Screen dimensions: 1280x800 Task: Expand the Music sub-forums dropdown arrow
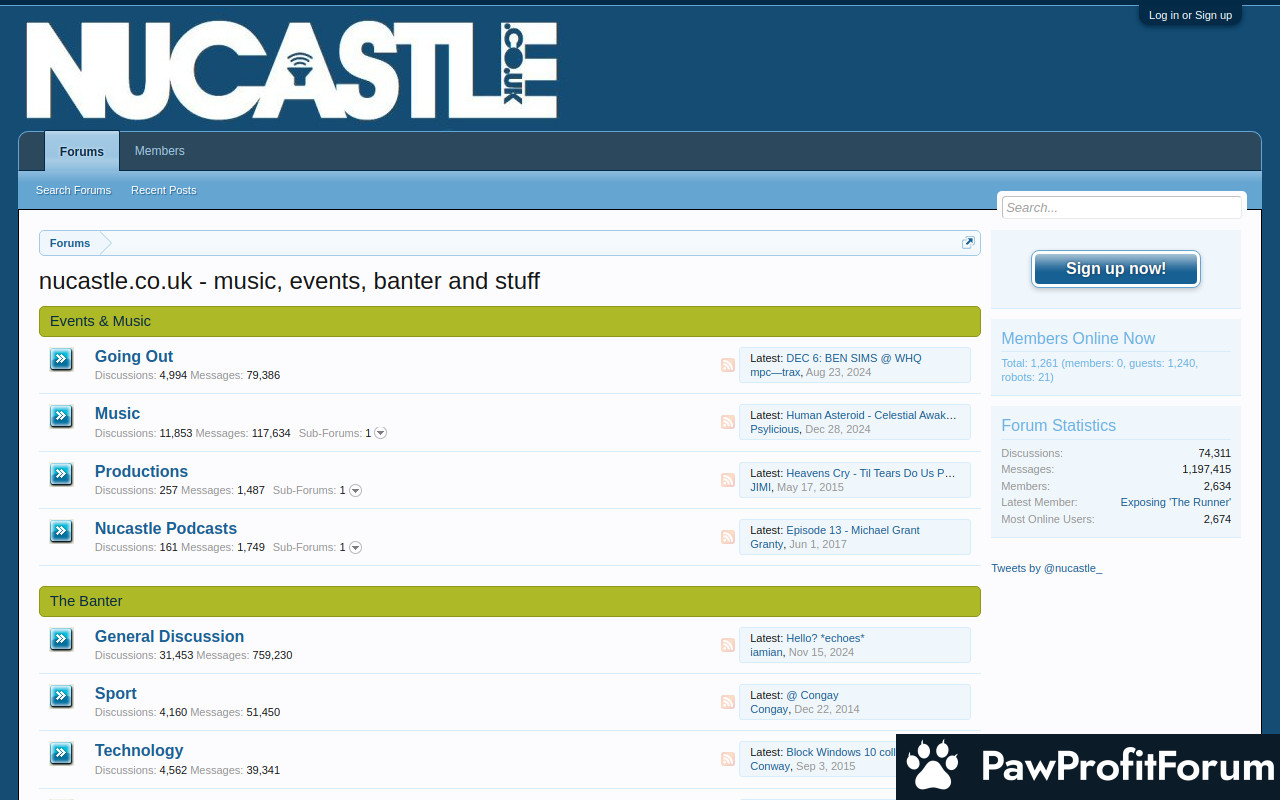[x=380, y=433]
